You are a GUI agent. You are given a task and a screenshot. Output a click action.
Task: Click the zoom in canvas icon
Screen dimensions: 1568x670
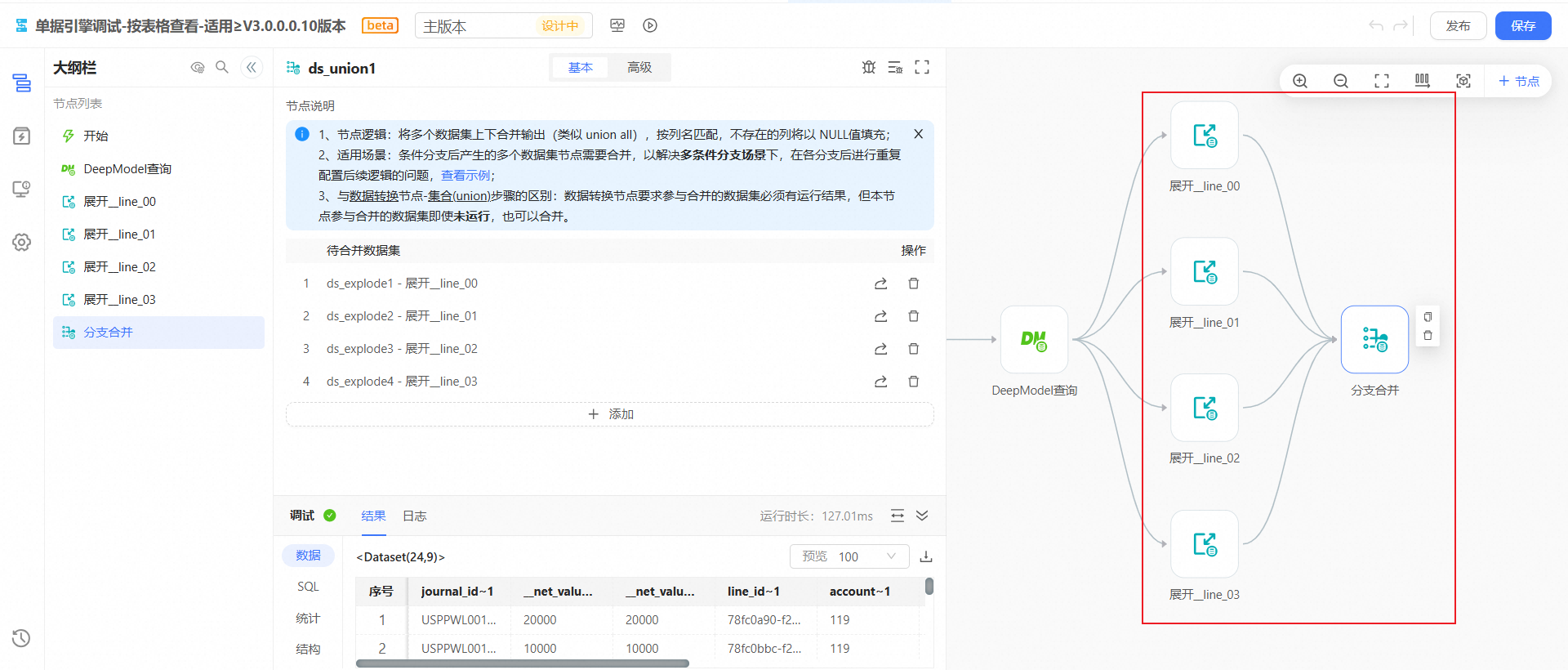1300,81
